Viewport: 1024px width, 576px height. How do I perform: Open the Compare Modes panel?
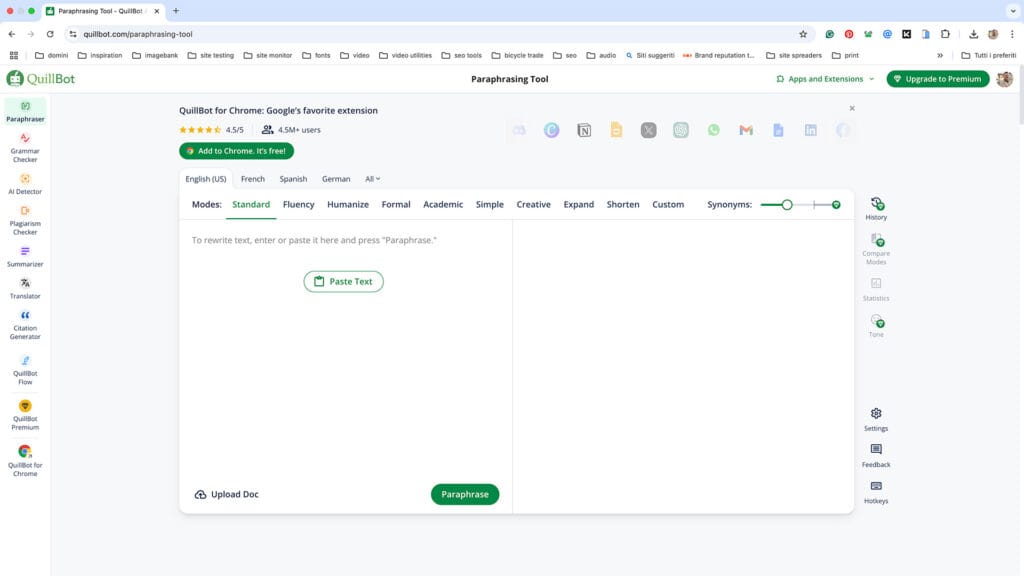[876, 246]
